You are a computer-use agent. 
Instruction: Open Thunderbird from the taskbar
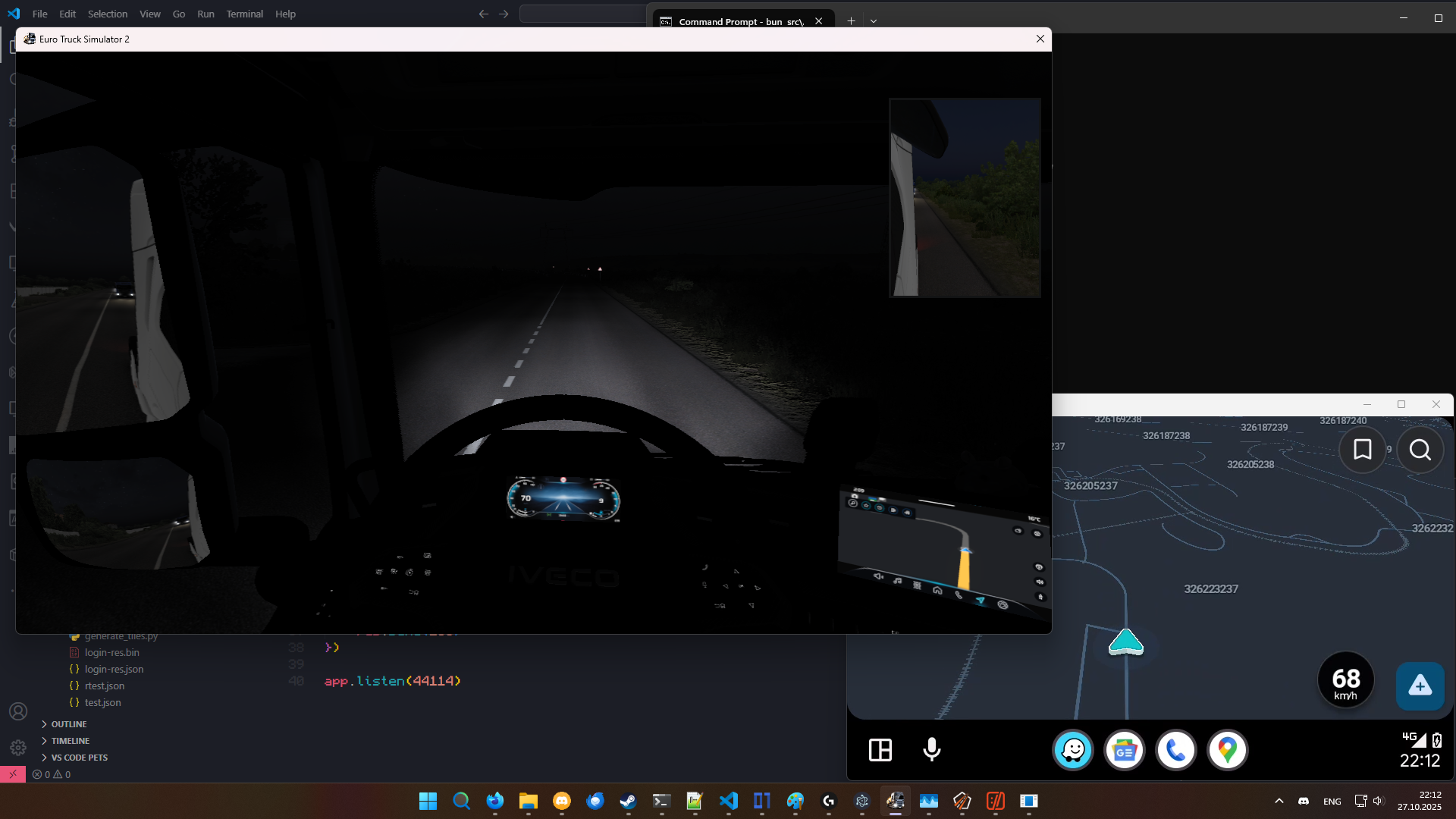(595, 801)
